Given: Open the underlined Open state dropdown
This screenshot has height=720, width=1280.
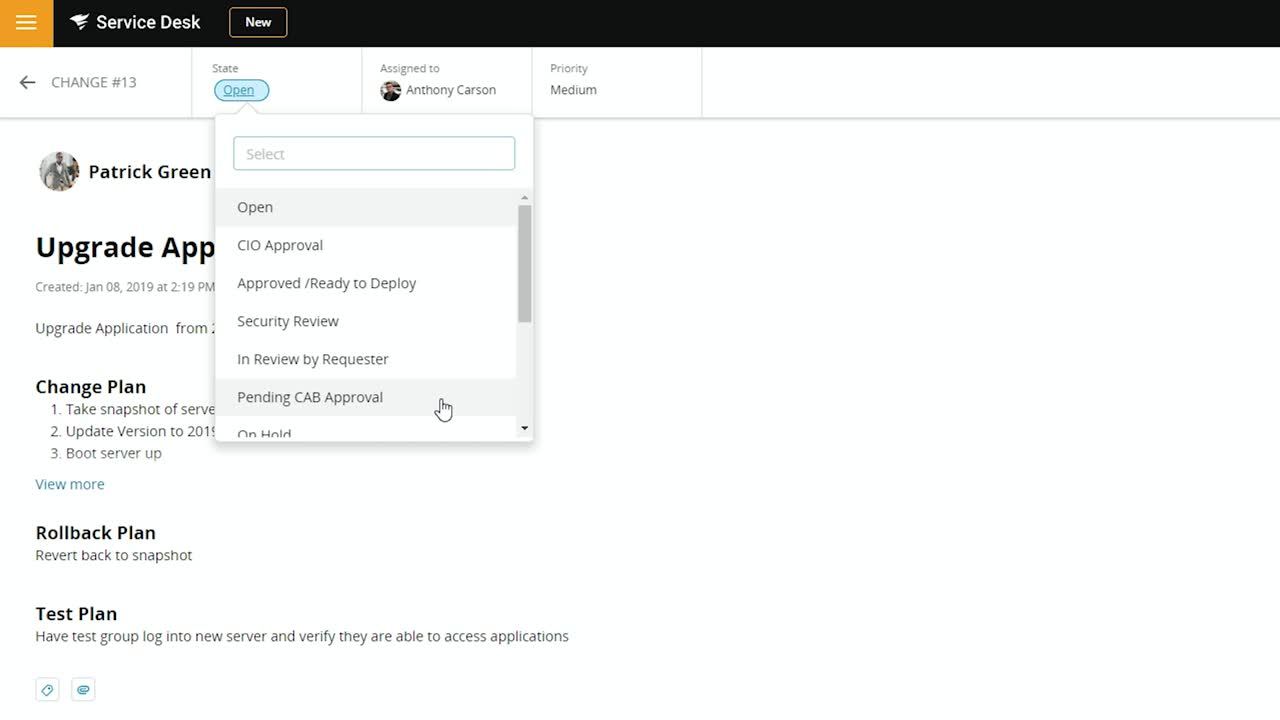Looking at the screenshot, I should pos(239,89).
